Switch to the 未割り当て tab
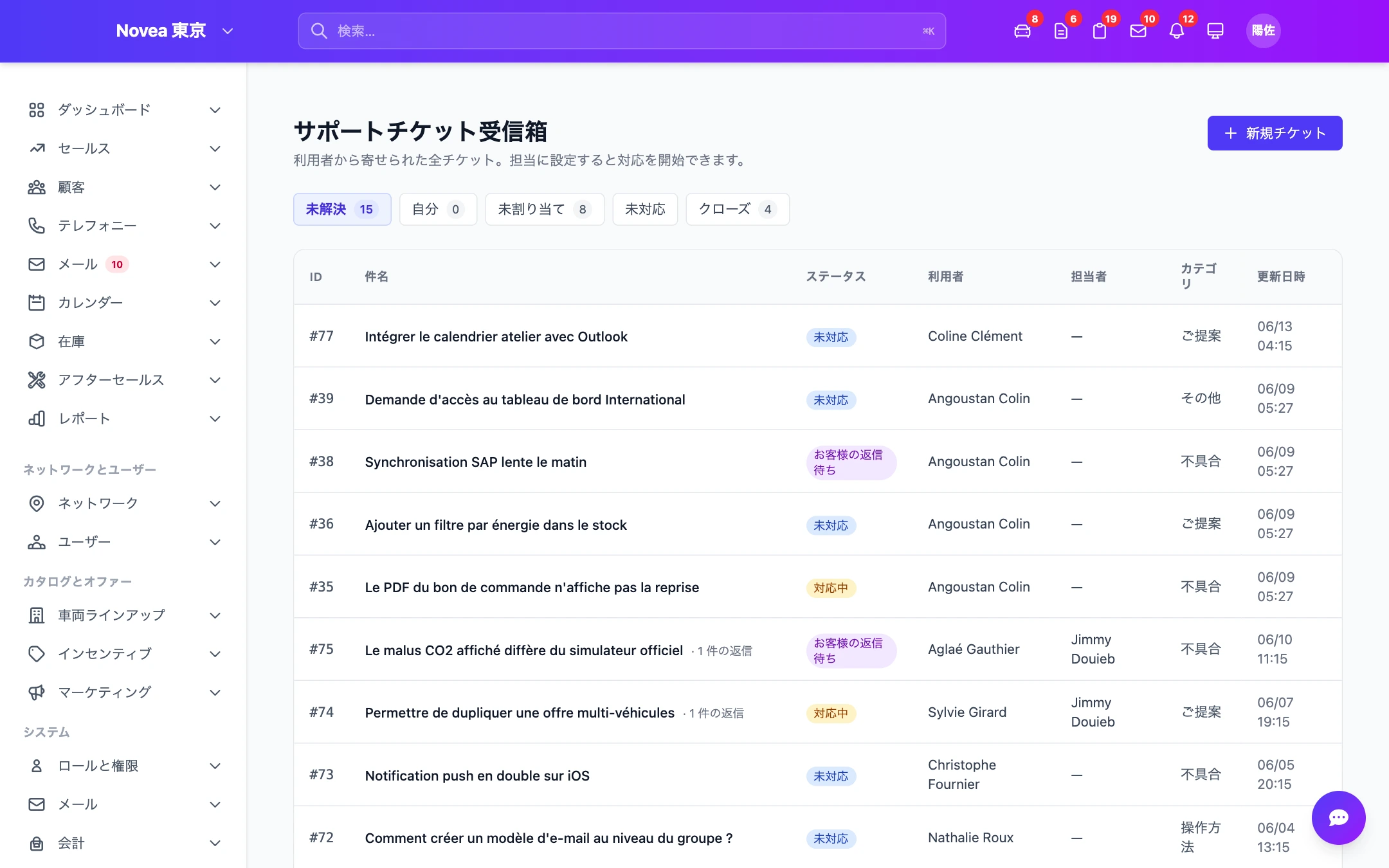This screenshot has height=868, width=1389. (545, 209)
